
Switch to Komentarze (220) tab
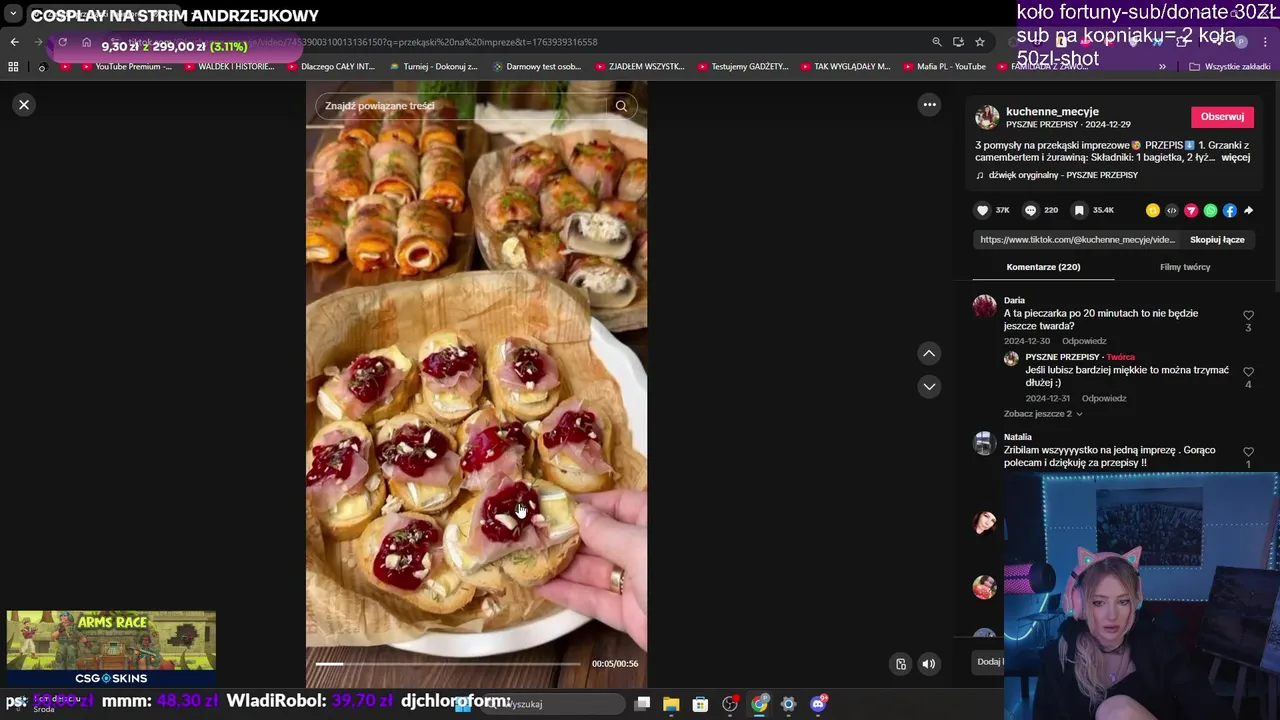pos(1043,267)
